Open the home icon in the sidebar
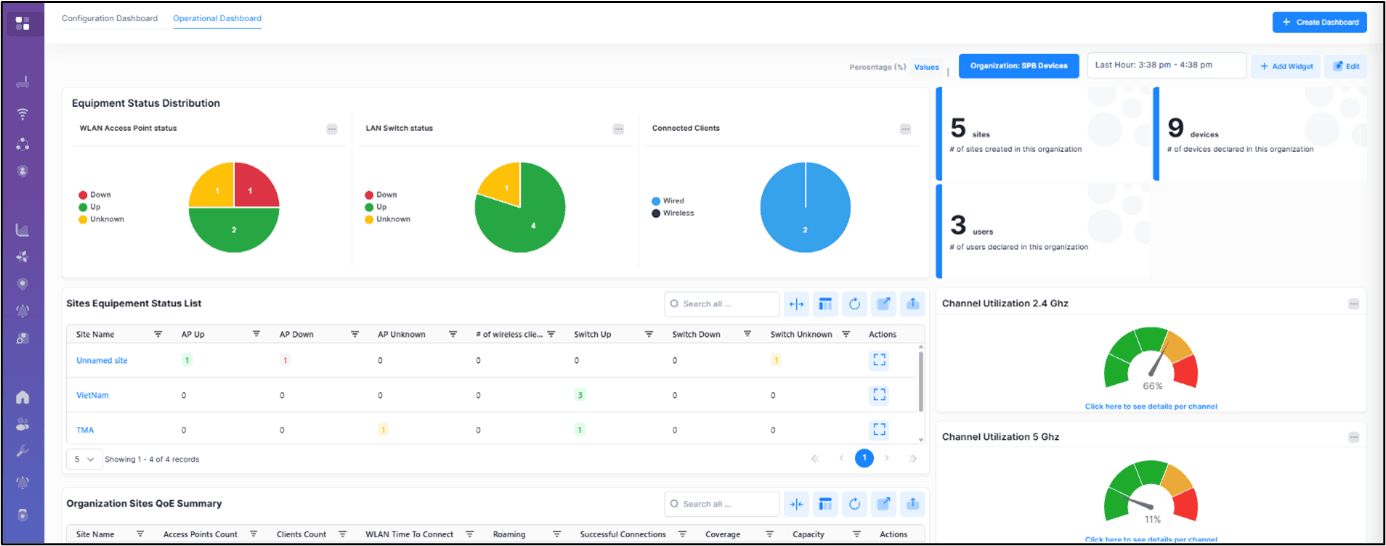 click(x=22, y=397)
